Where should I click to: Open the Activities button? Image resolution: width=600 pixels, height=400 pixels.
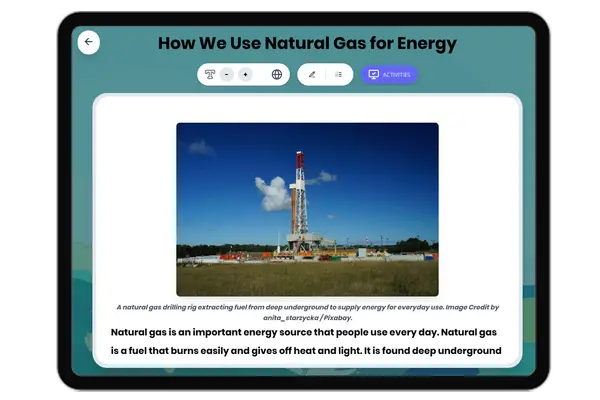[x=389, y=74]
